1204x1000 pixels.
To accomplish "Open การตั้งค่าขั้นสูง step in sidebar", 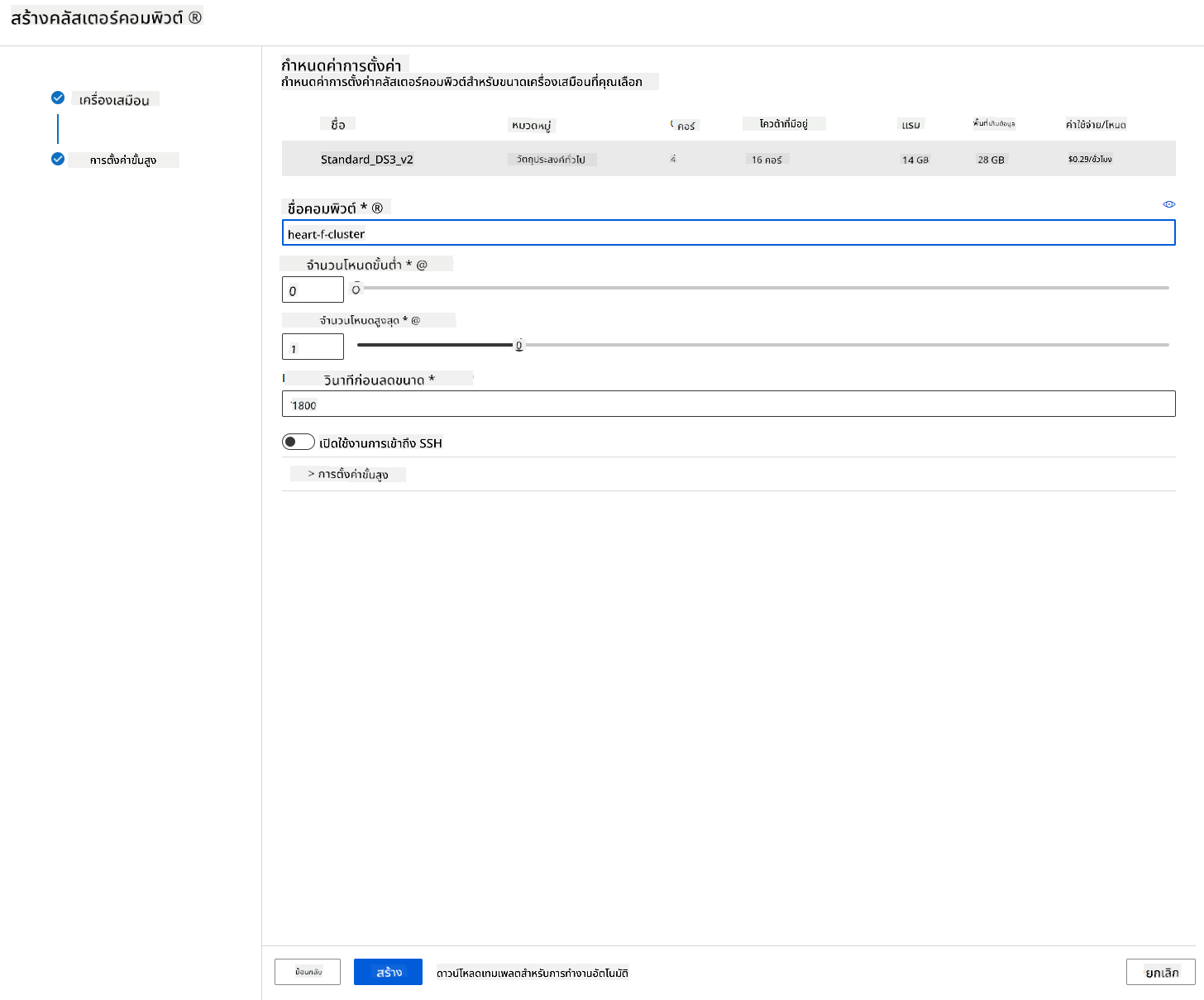I will tap(123, 160).
